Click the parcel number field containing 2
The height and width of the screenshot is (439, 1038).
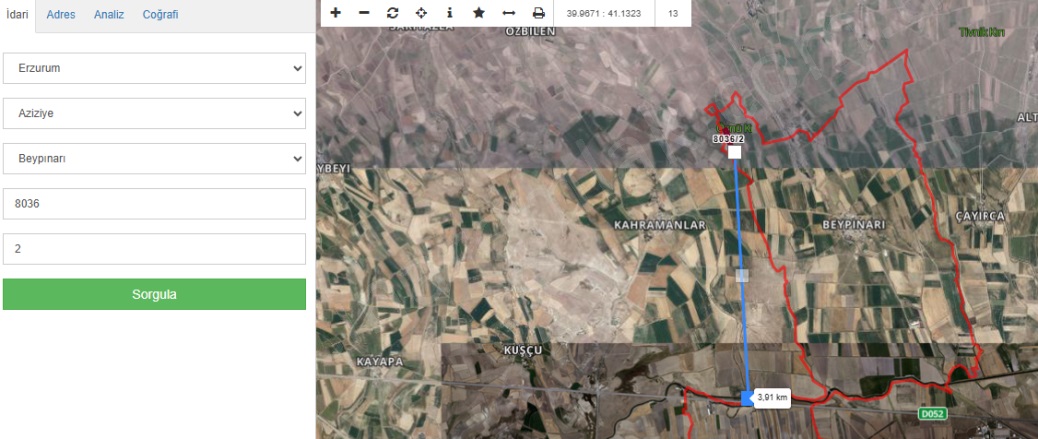pos(154,249)
